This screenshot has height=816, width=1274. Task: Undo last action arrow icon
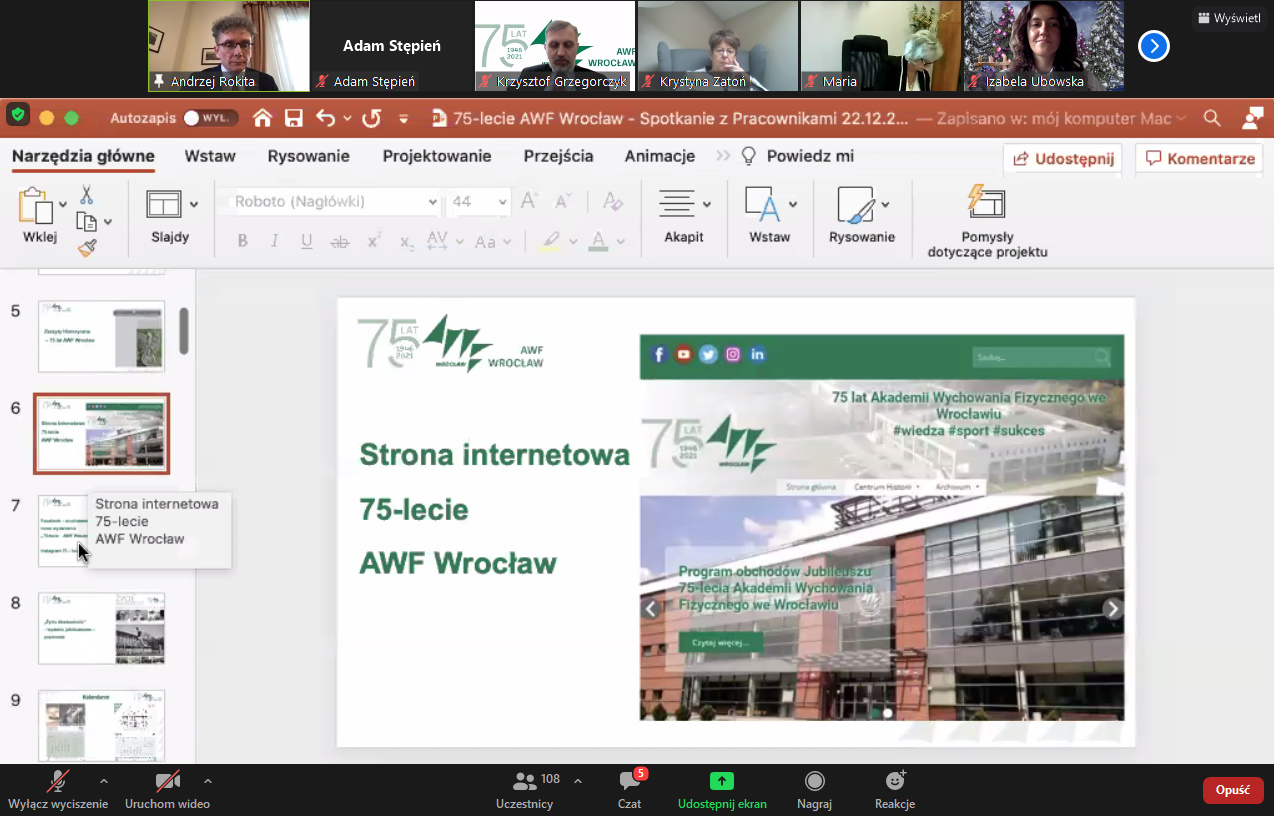coord(325,118)
